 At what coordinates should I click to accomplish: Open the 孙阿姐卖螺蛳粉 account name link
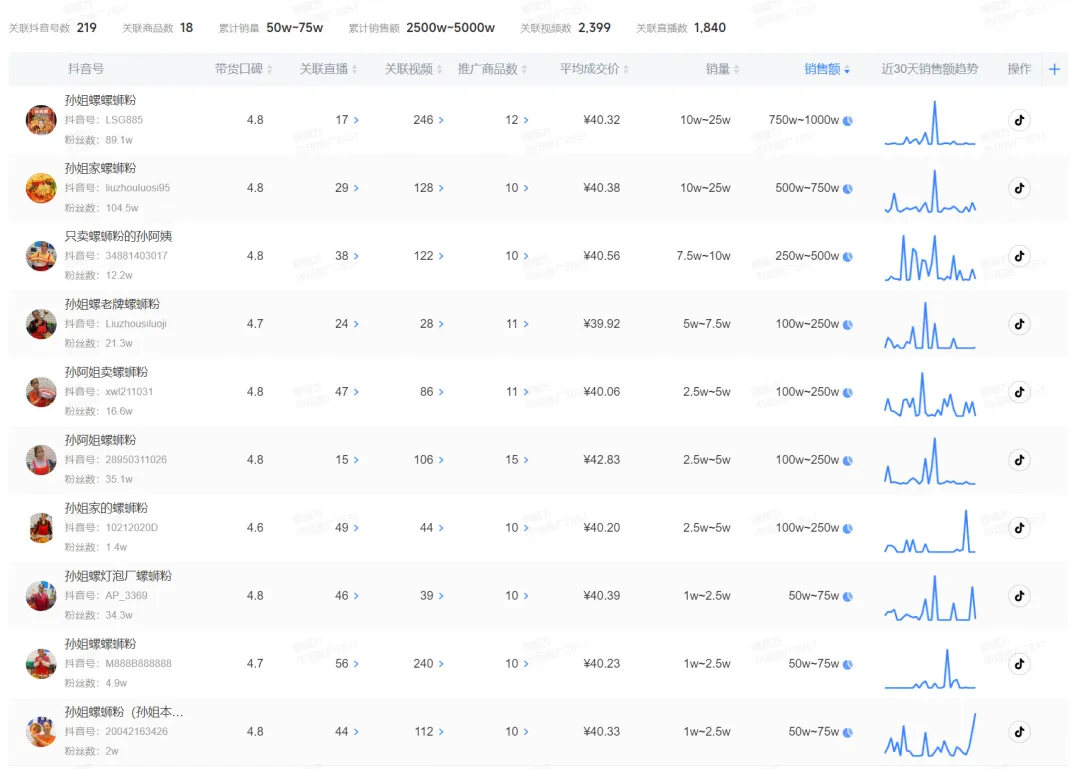point(106,372)
